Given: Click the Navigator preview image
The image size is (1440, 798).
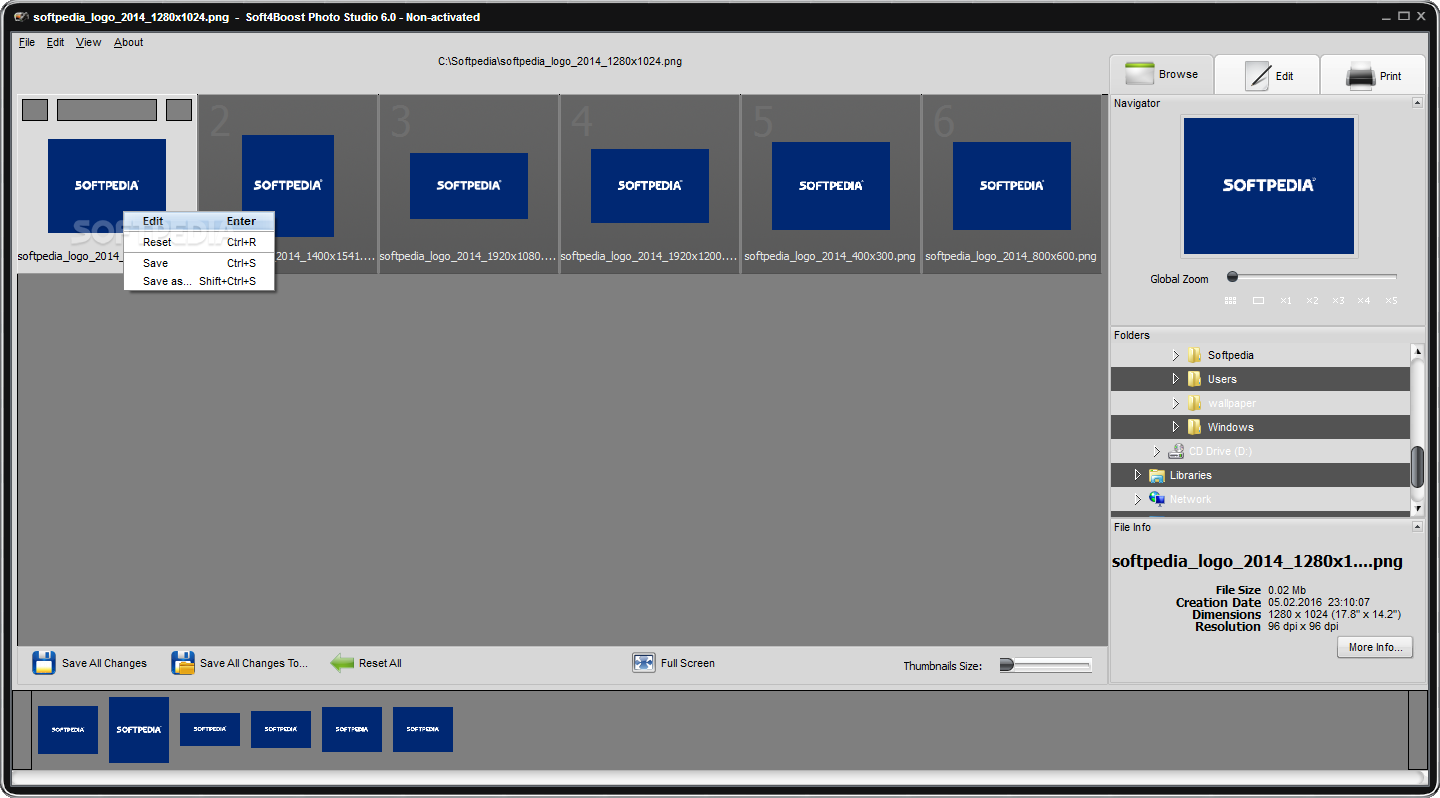Looking at the screenshot, I should tap(1269, 186).
